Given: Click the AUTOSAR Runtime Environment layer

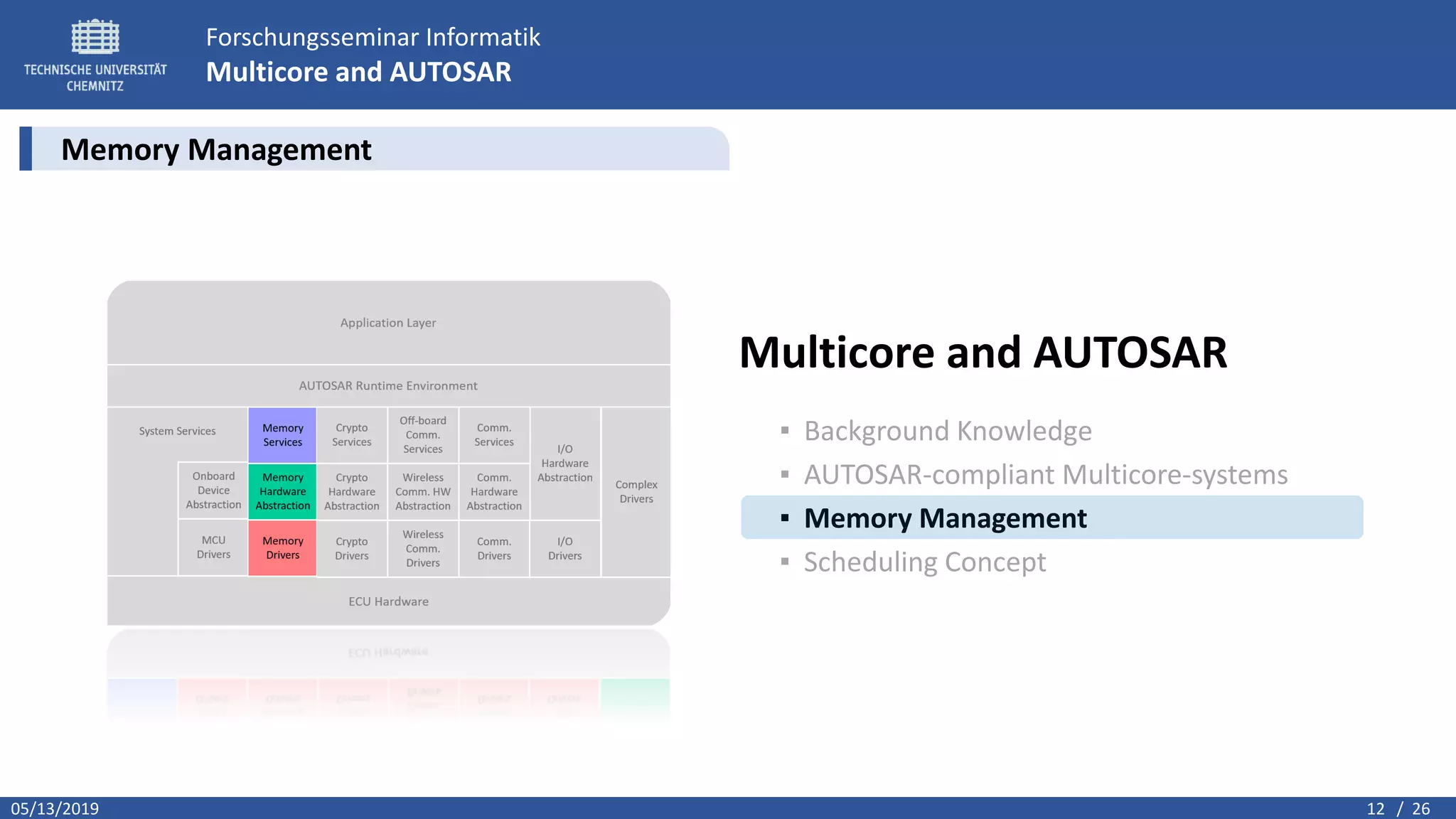Looking at the screenshot, I should click(x=388, y=386).
